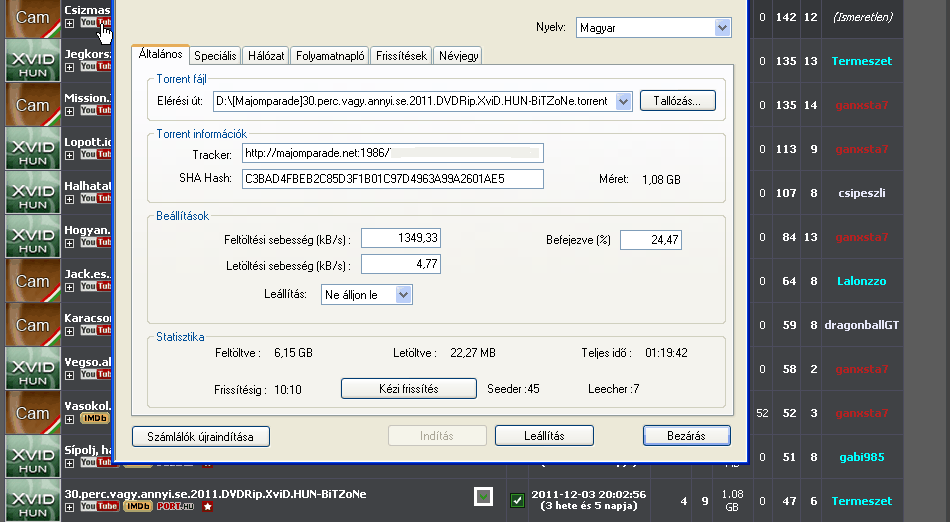Click the Tallózás browse button

(x=677, y=101)
